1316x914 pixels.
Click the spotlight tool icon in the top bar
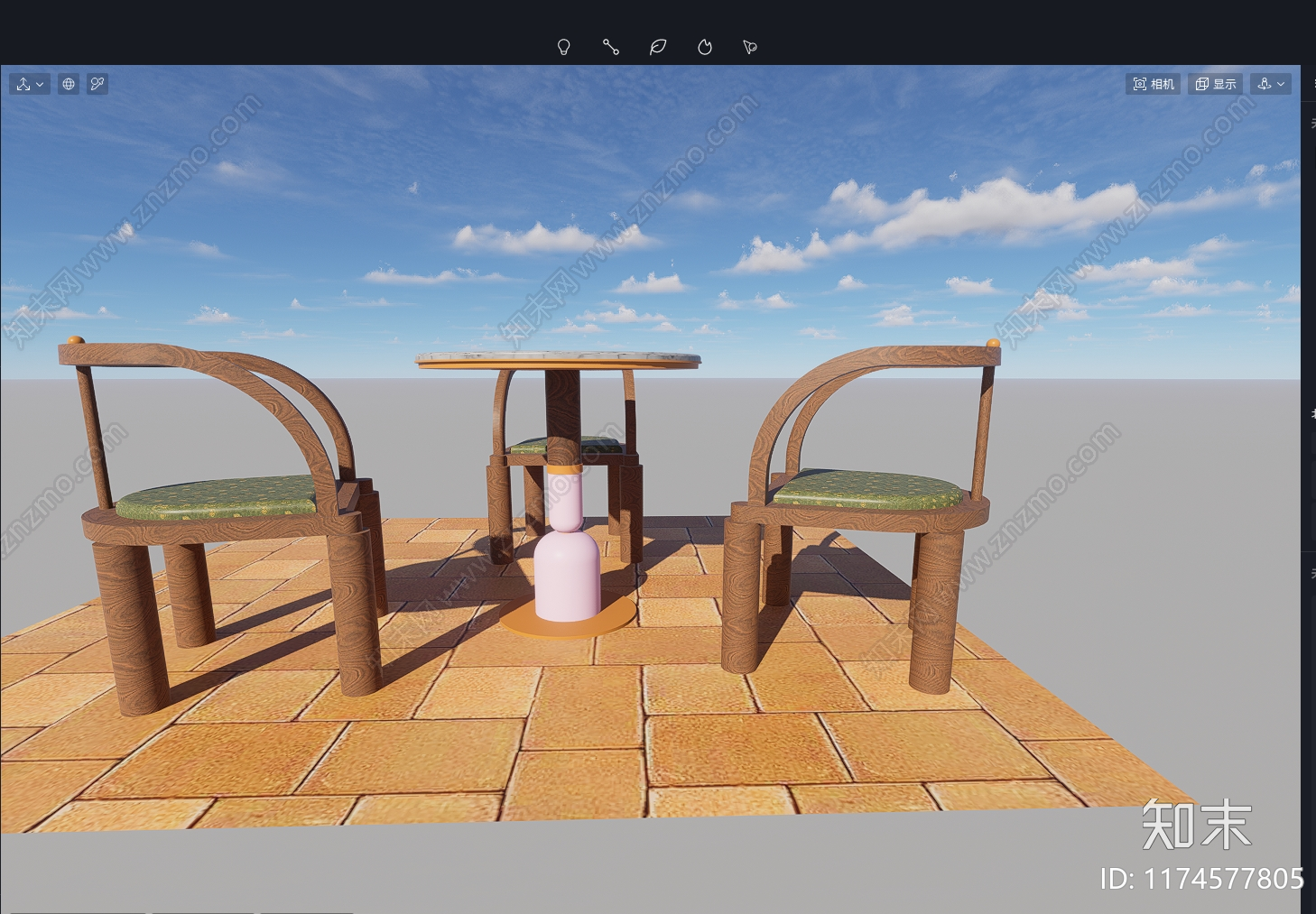[x=750, y=47]
